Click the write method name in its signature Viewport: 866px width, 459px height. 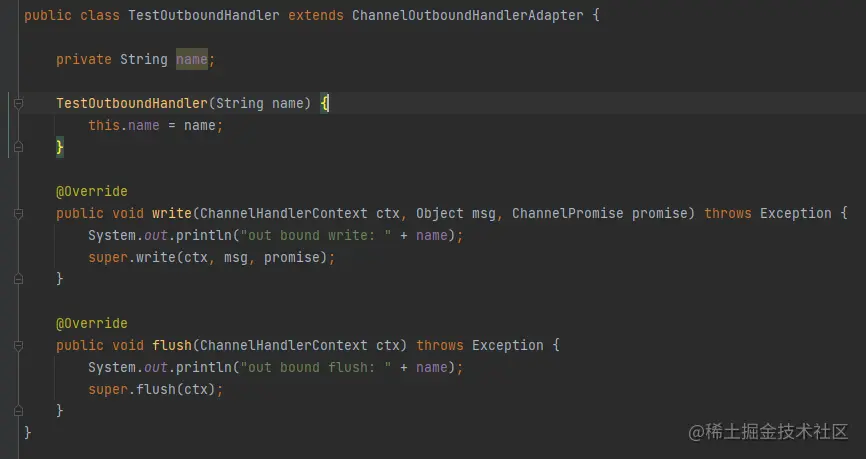[172, 213]
